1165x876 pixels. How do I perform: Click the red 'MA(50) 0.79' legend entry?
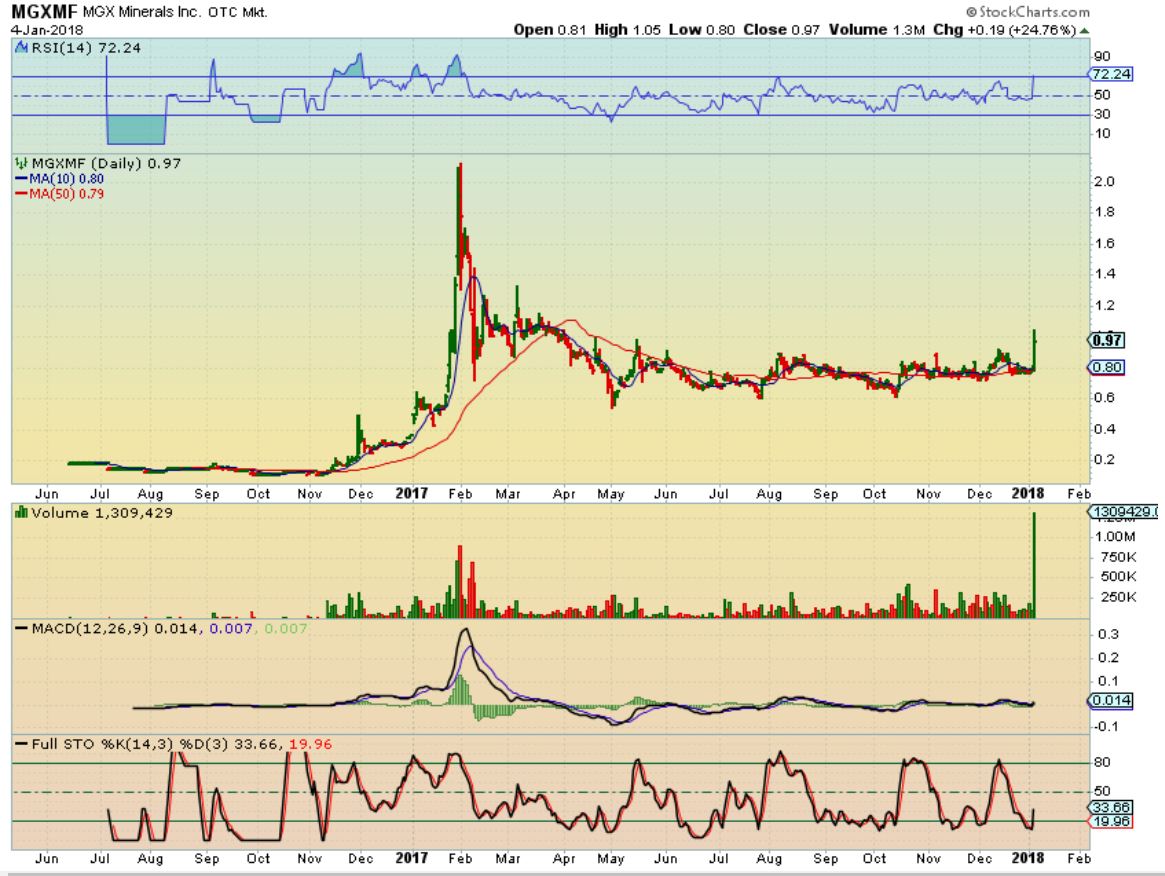[59, 194]
